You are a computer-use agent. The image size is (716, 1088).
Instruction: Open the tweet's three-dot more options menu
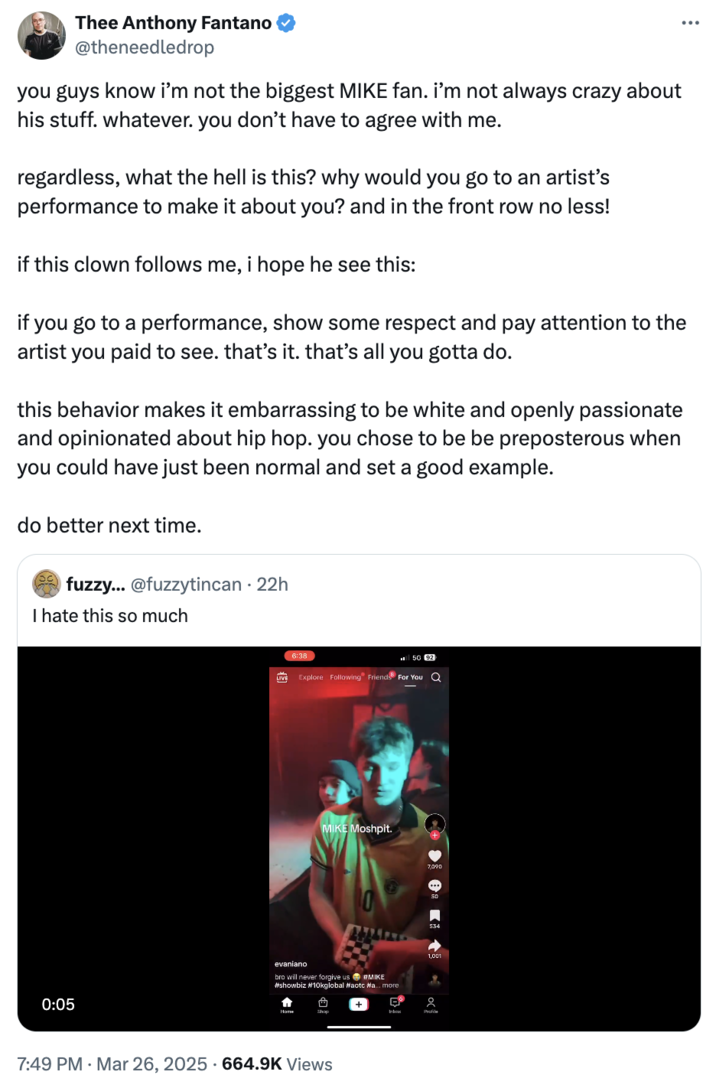point(690,22)
